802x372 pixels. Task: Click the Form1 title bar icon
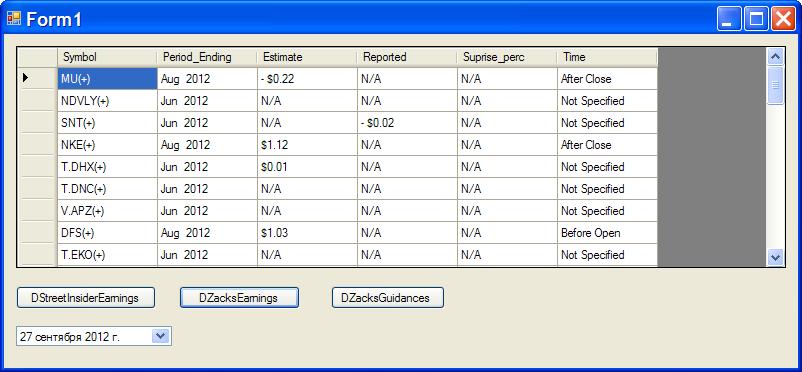point(14,19)
